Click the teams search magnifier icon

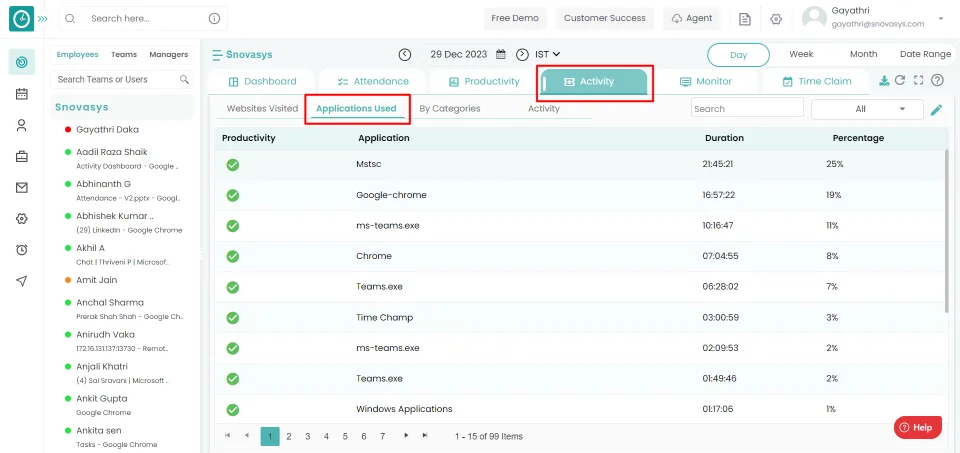tap(184, 80)
